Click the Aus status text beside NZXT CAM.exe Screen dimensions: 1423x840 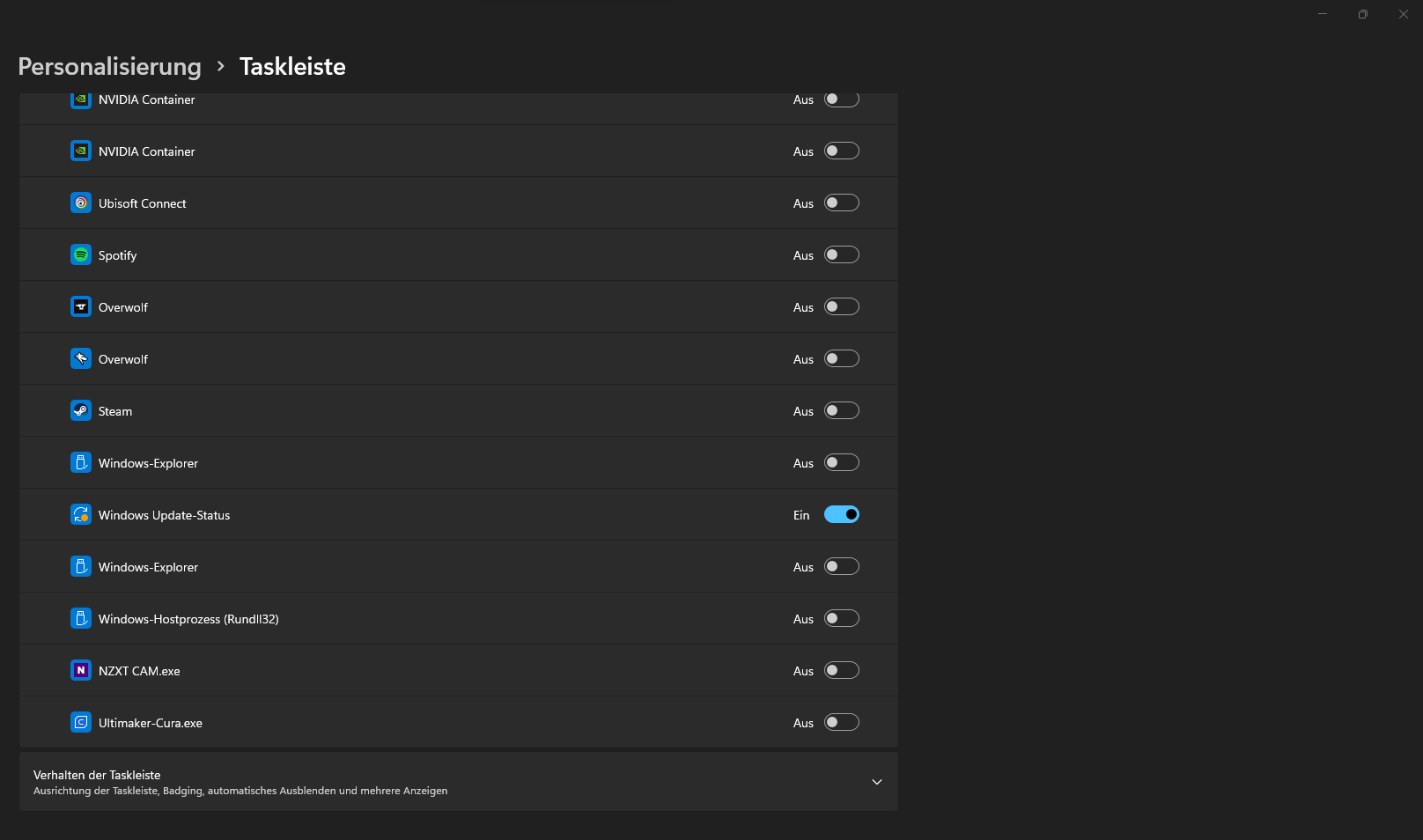tap(803, 671)
